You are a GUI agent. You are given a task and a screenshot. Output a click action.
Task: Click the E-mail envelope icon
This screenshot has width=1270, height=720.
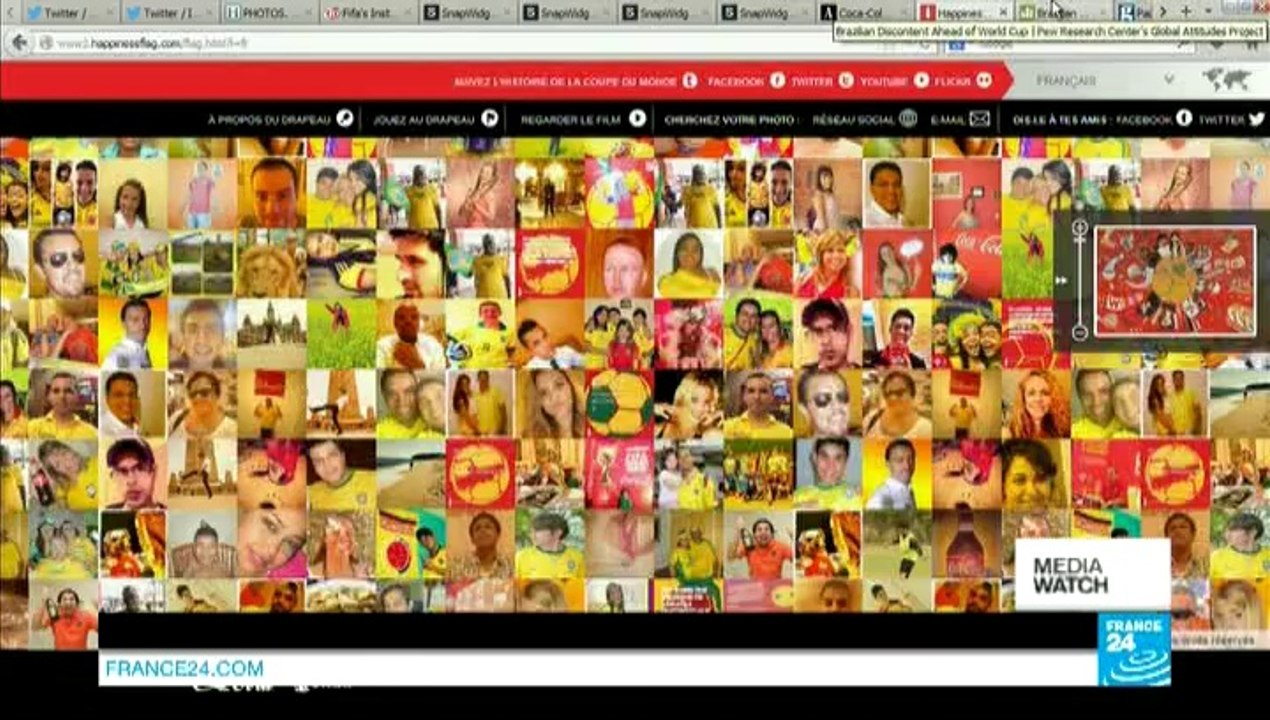point(979,119)
